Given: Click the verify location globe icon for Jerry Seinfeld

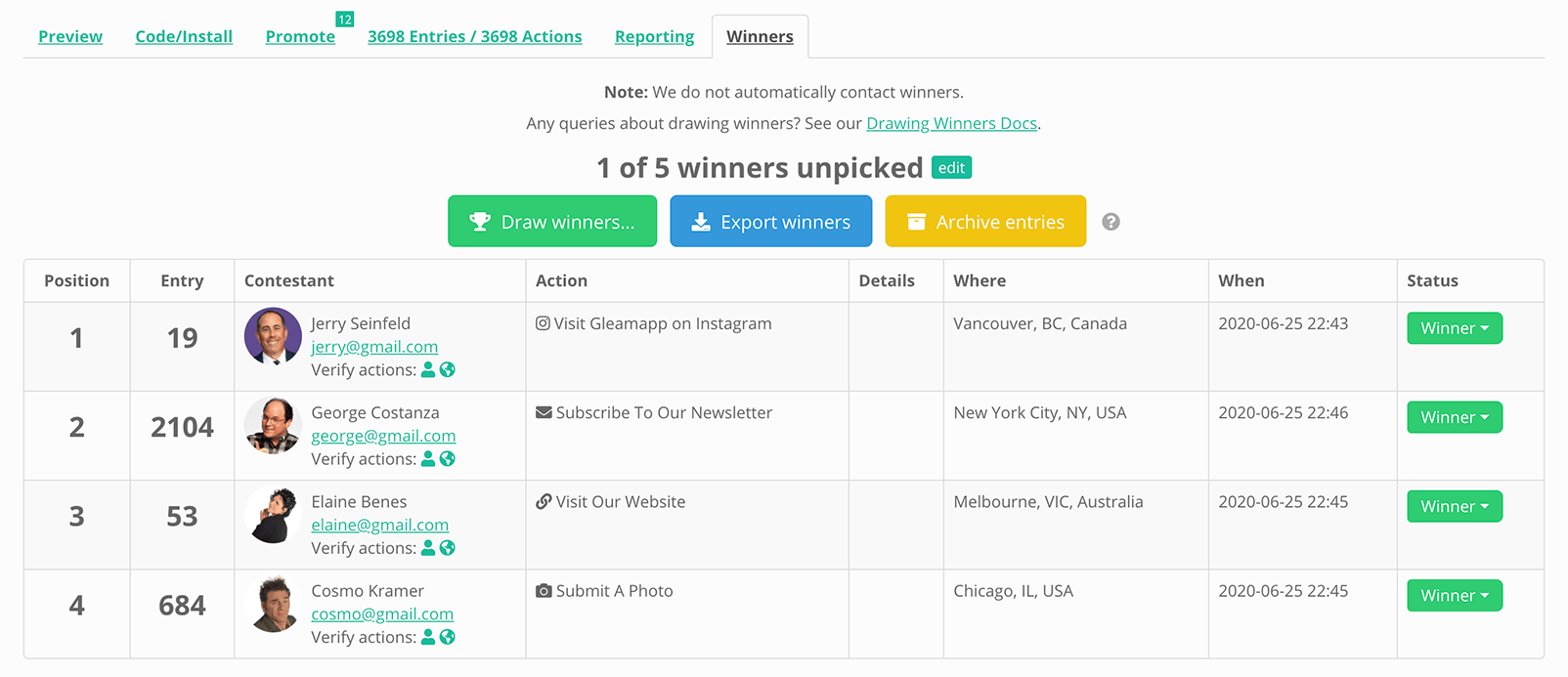Looking at the screenshot, I should 448,370.
